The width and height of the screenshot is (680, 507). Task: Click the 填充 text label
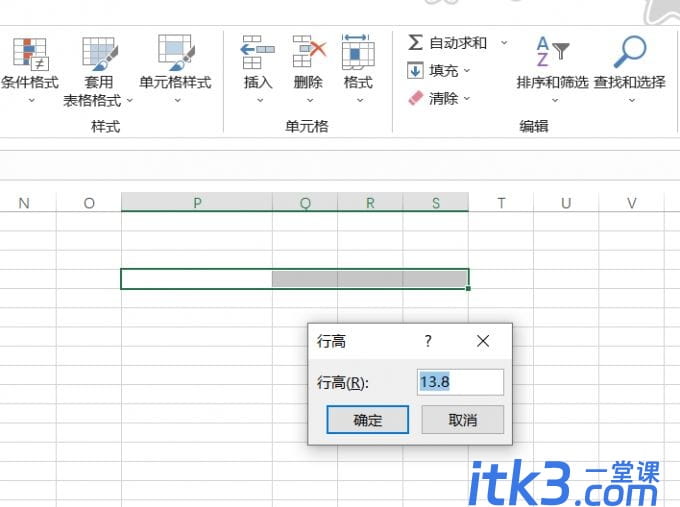pyautogui.click(x=443, y=70)
